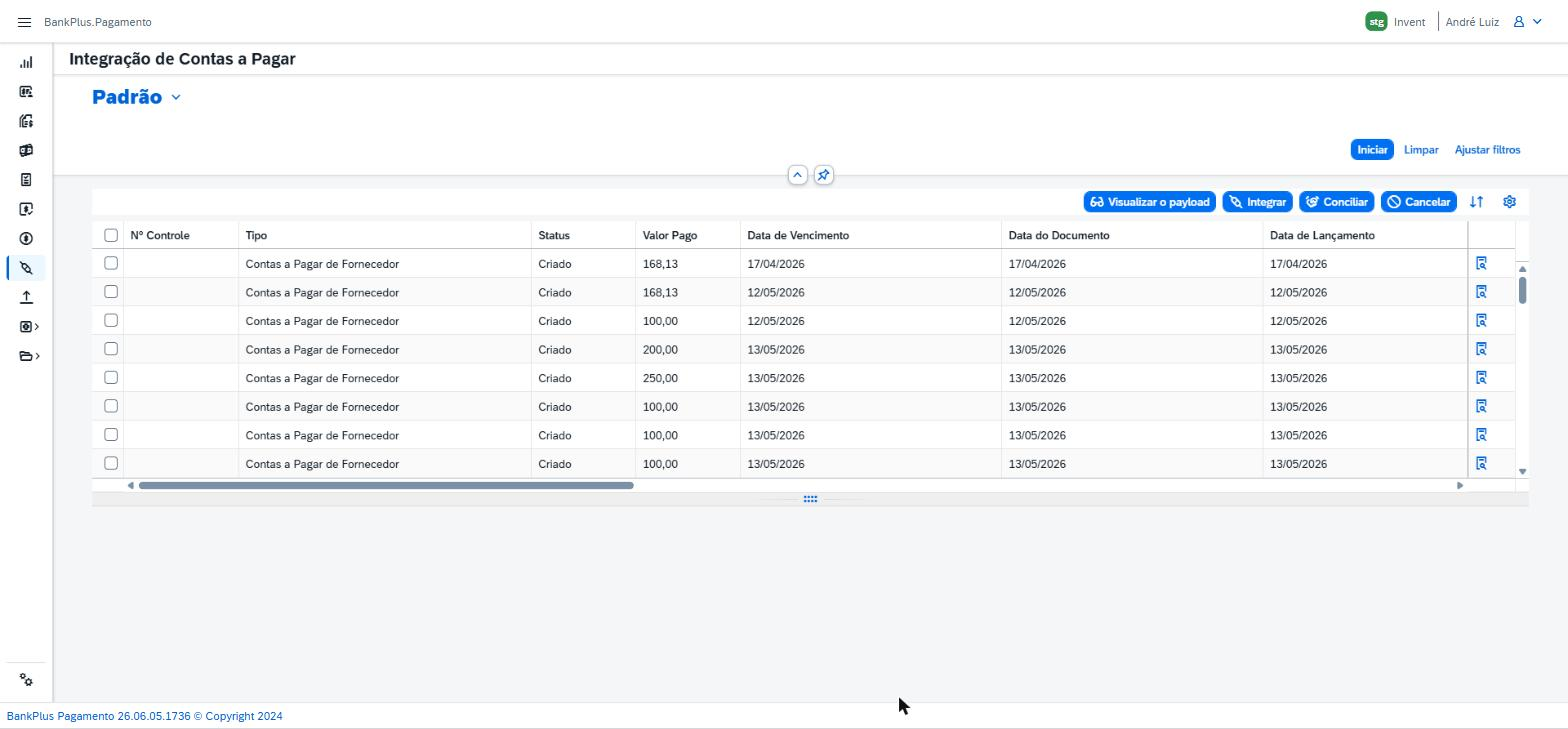Open table sort settings icon

1476,202
